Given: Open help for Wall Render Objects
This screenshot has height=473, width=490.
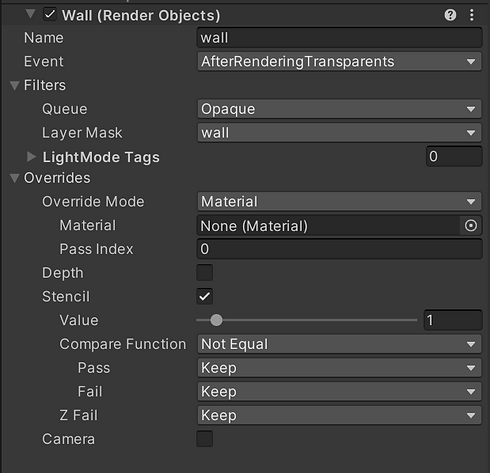Looking at the screenshot, I should pos(450,15).
